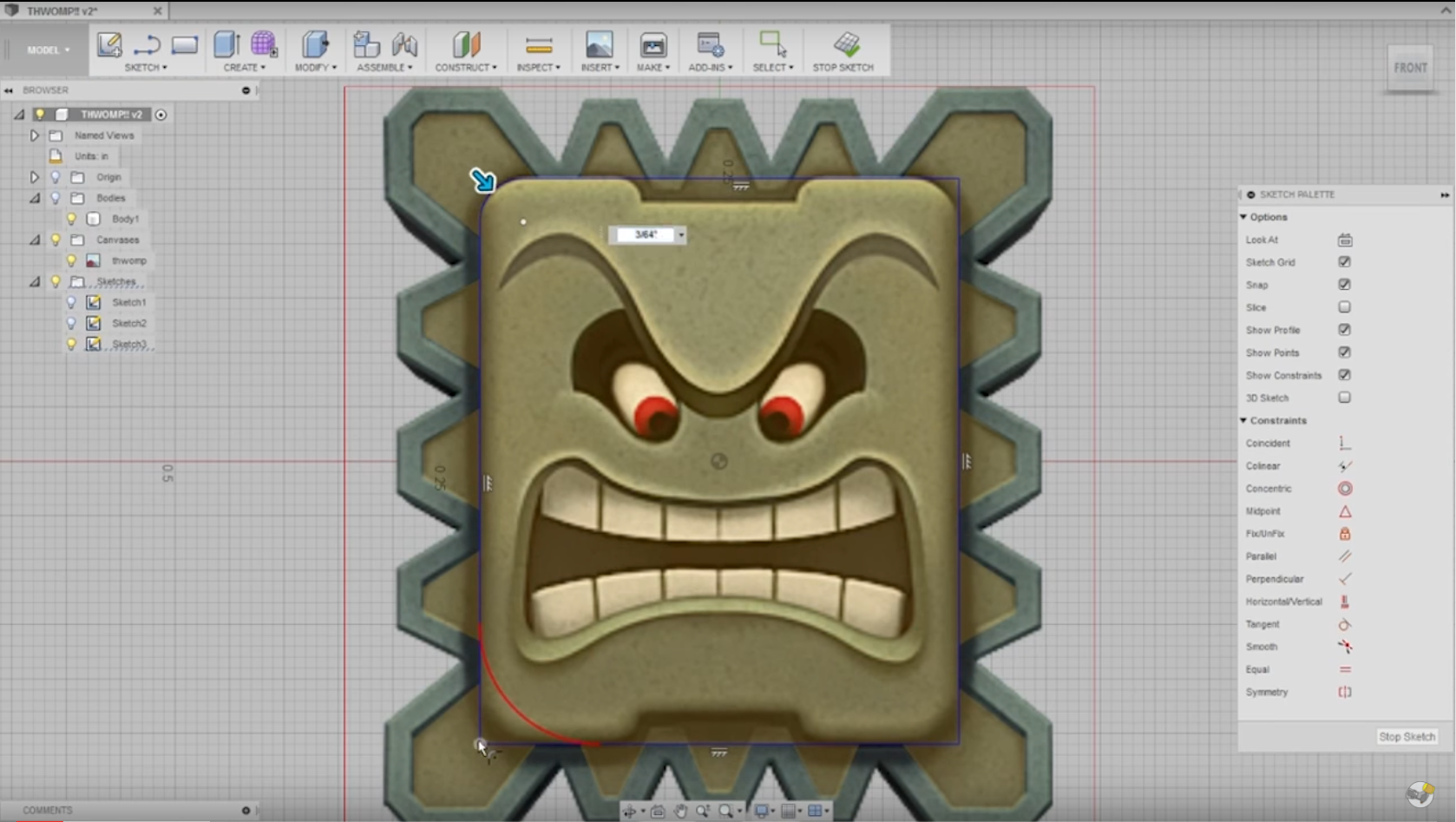Apply the Concentric constraint
Image resolution: width=1456 pixels, height=822 pixels.
pos(1345,489)
